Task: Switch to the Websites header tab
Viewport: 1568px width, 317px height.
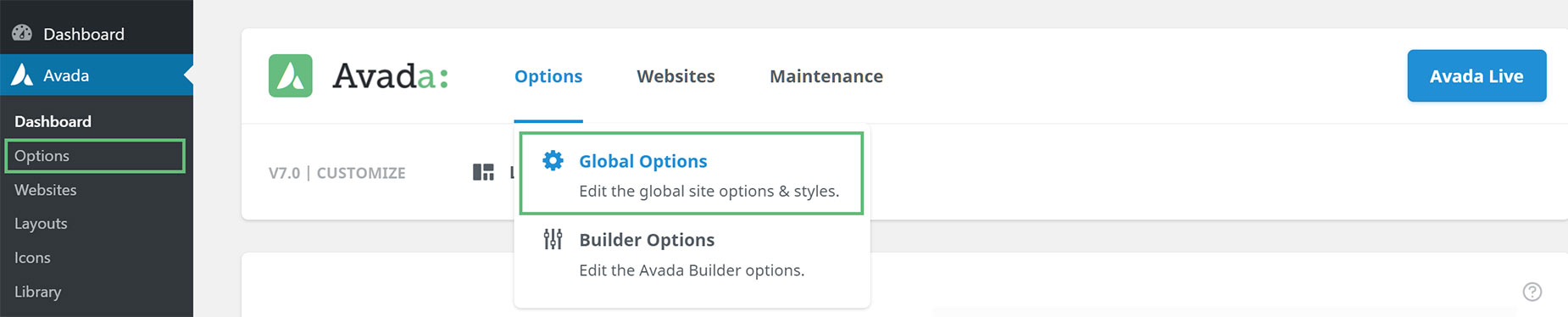Action: 676,76
